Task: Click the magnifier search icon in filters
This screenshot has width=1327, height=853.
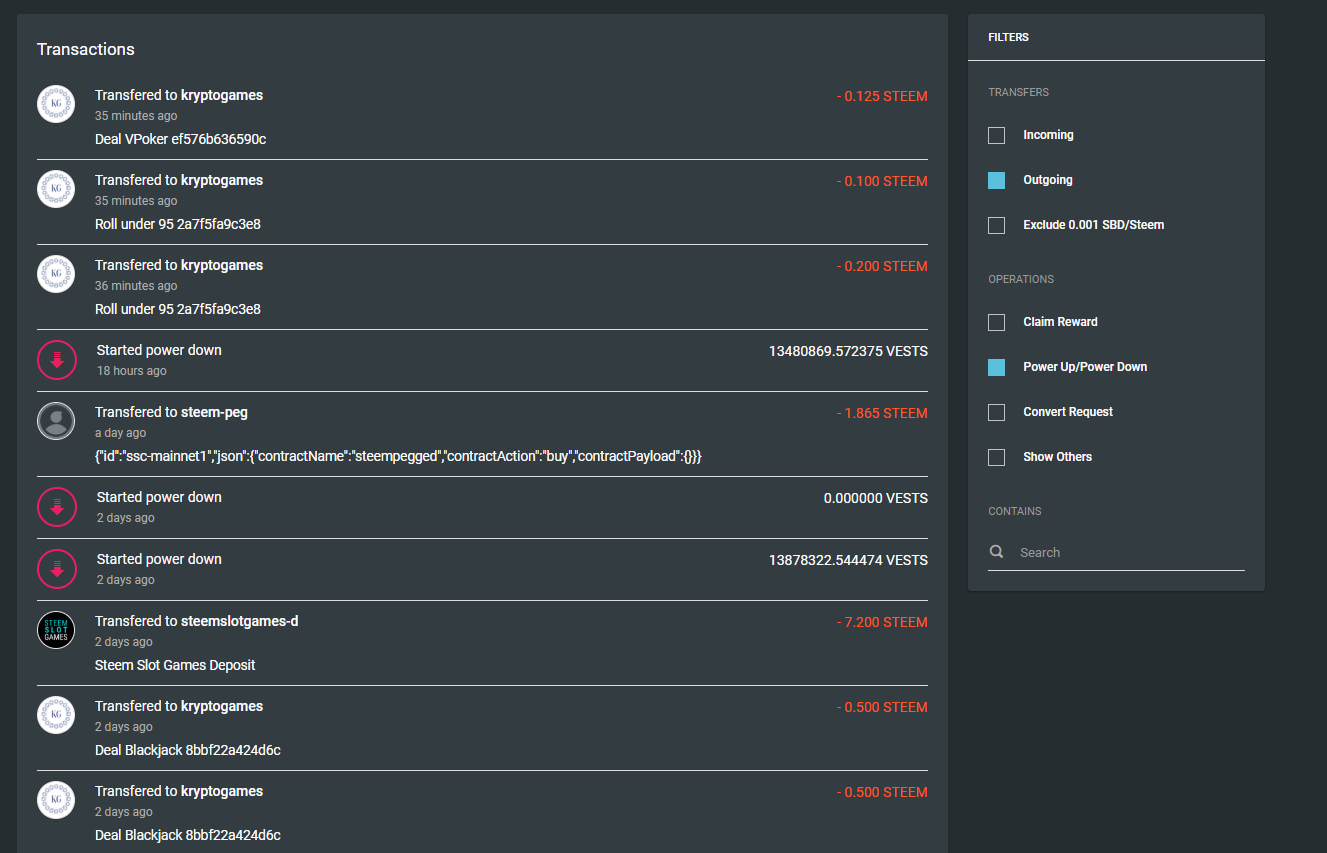Action: click(997, 552)
